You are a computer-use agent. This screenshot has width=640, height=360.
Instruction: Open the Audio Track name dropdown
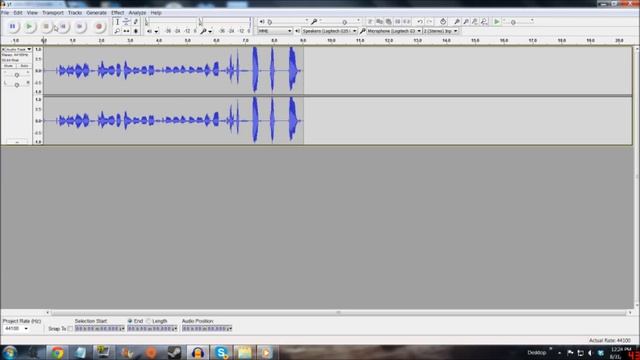point(16,49)
